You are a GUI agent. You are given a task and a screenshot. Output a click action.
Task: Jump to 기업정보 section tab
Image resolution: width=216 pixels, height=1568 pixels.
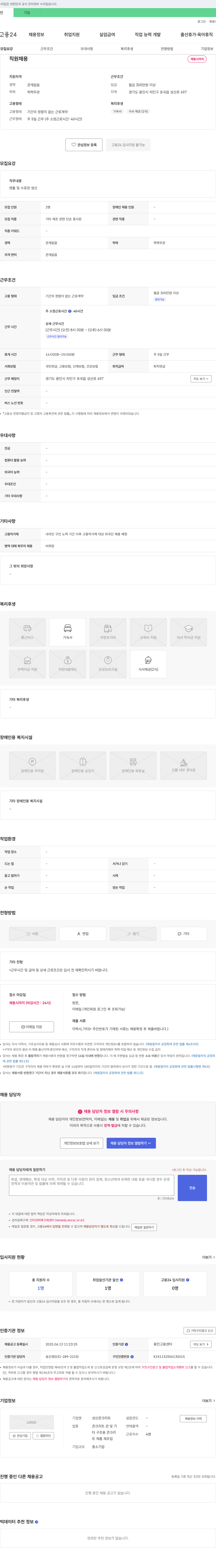pos(207,49)
